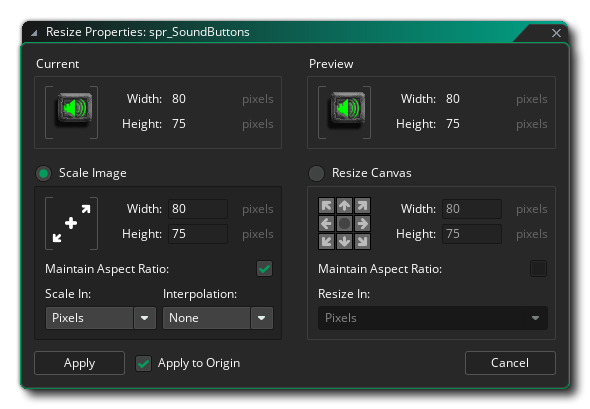Click the Scale Image Width field

pos(198,209)
